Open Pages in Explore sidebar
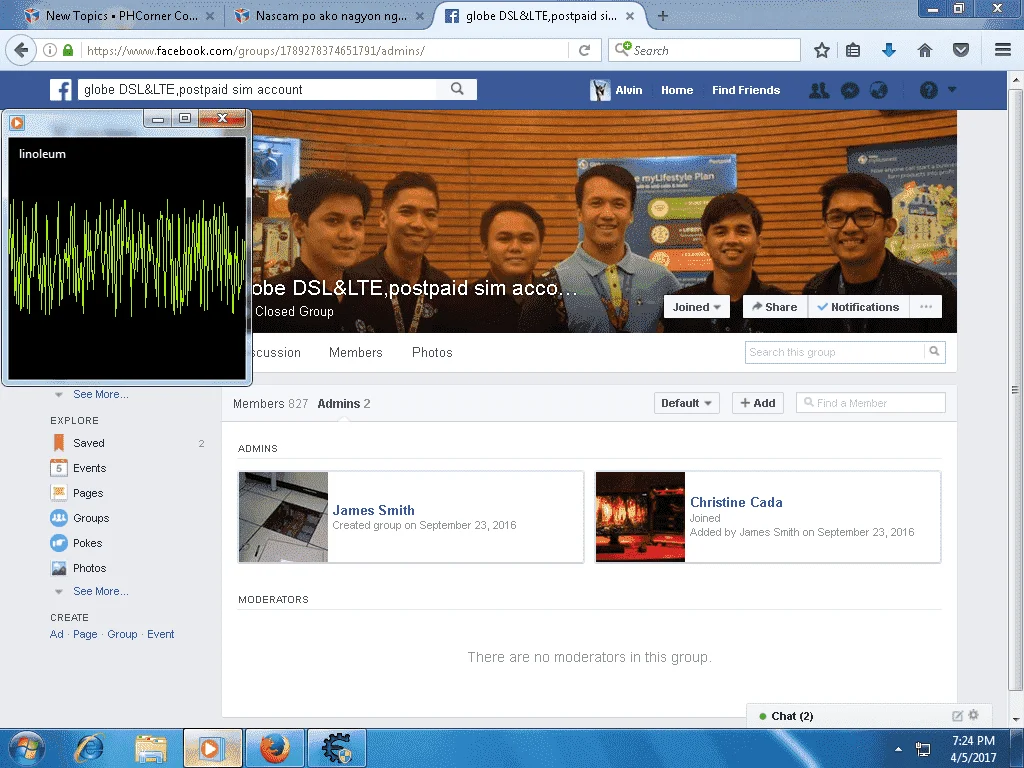This screenshot has width=1024, height=768. [88, 493]
